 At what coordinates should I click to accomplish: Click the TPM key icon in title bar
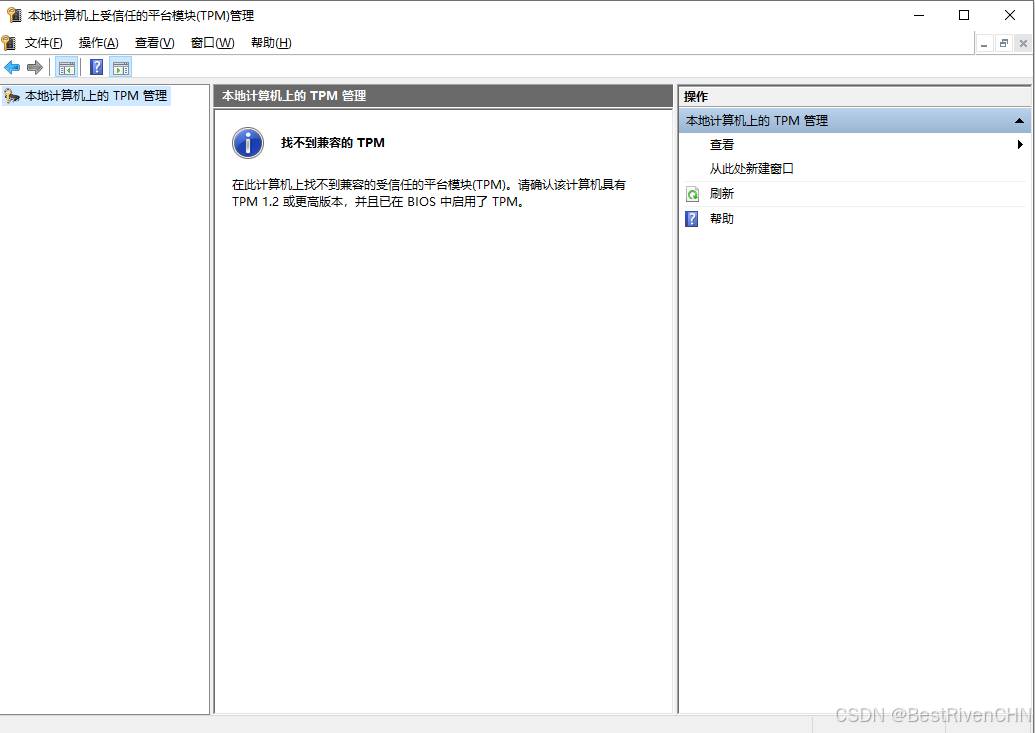tap(14, 15)
